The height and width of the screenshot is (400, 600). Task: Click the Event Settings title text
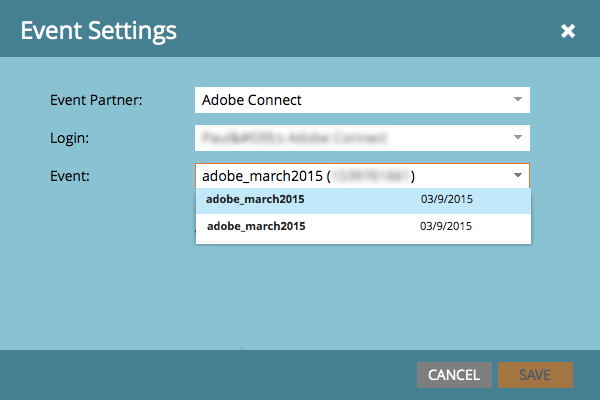[99, 31]
